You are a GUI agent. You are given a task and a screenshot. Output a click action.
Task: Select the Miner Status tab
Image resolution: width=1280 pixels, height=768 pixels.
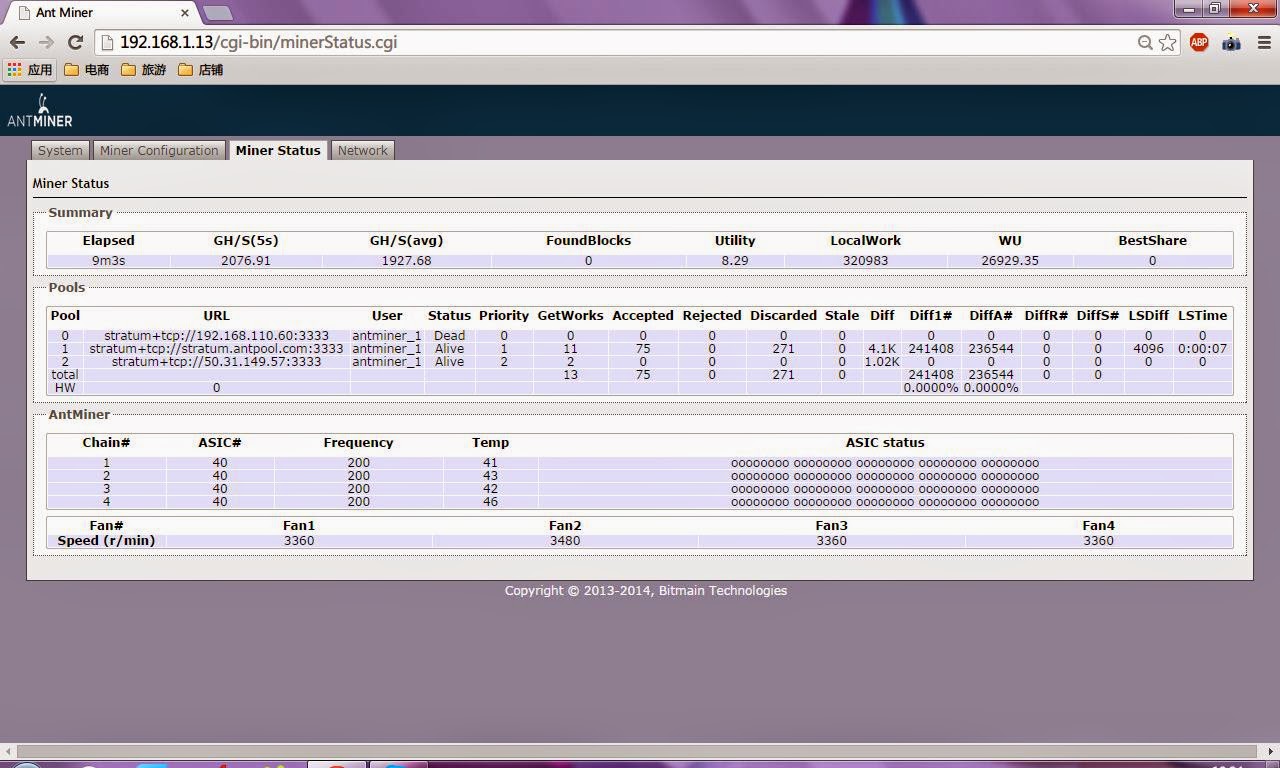(278, 150)
